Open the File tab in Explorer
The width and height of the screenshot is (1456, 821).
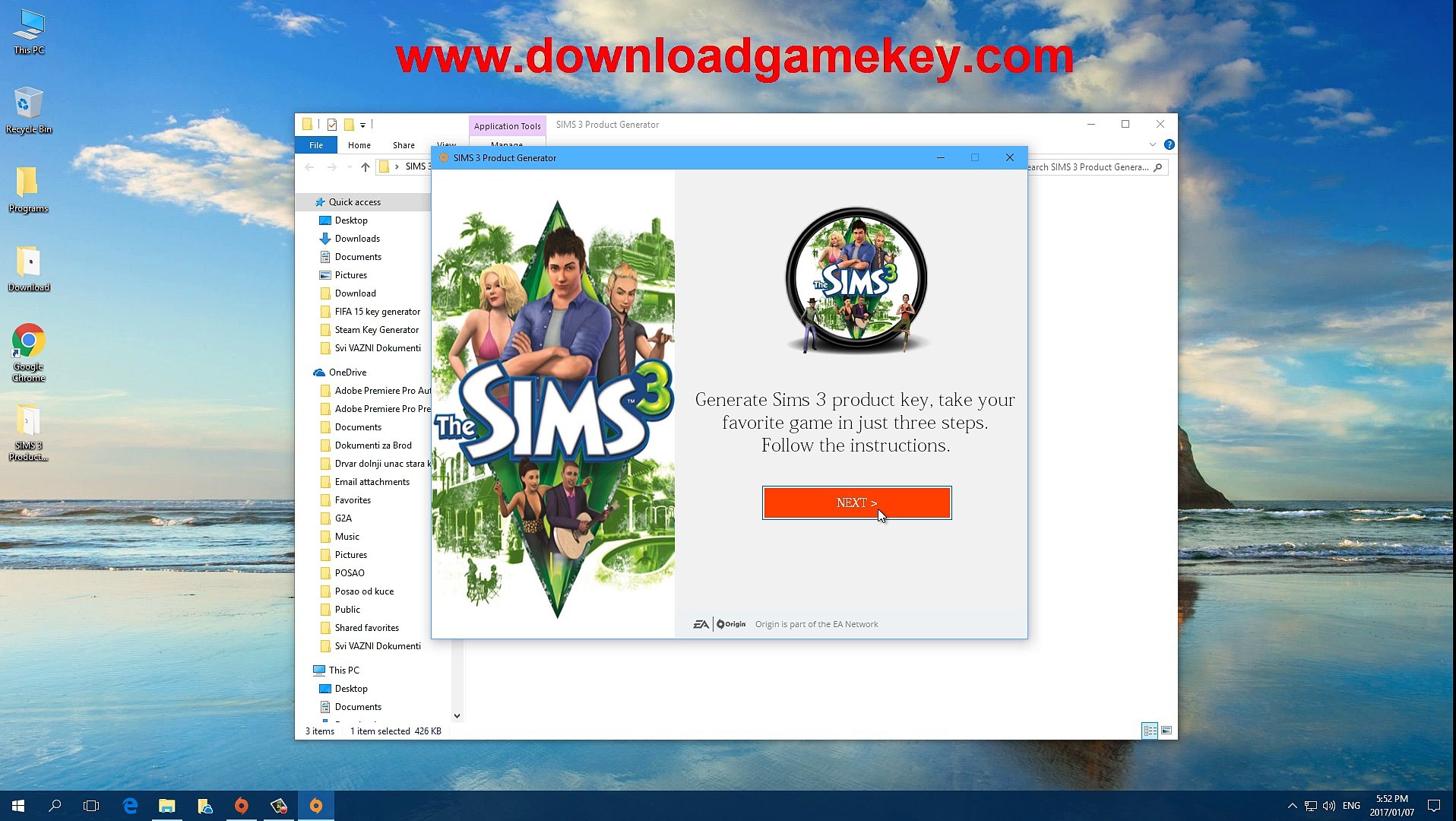316,145
